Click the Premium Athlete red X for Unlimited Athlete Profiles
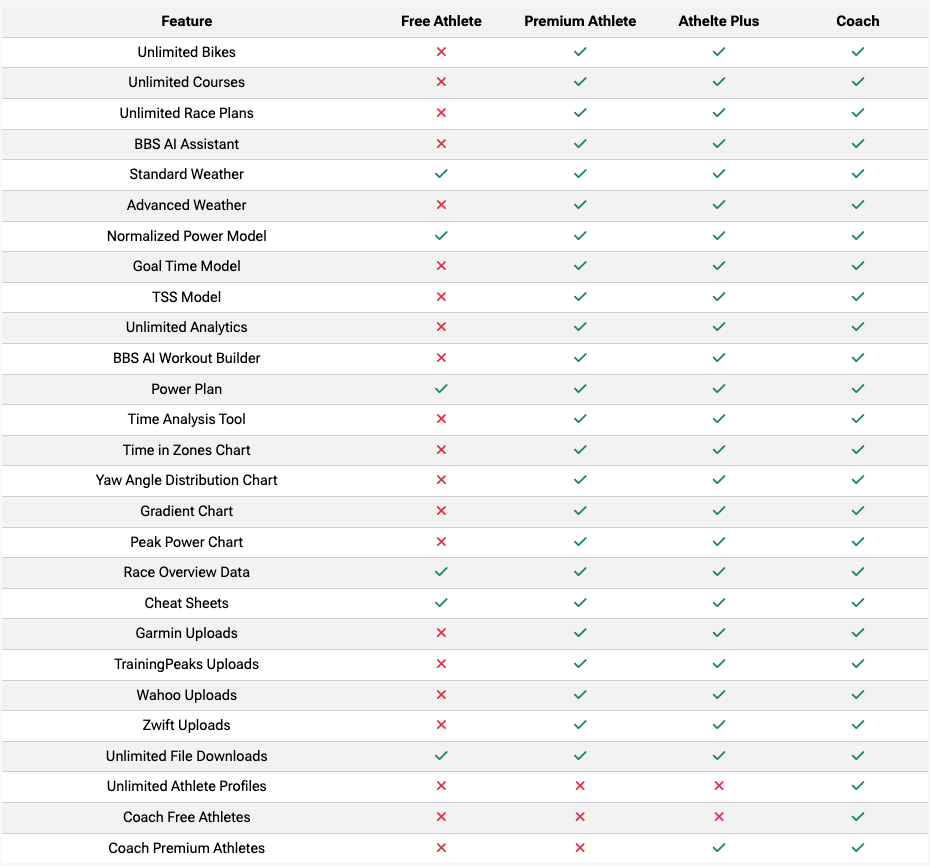This screenshot has height=866, width=930. pyautogui.click(x=580, y=786)
